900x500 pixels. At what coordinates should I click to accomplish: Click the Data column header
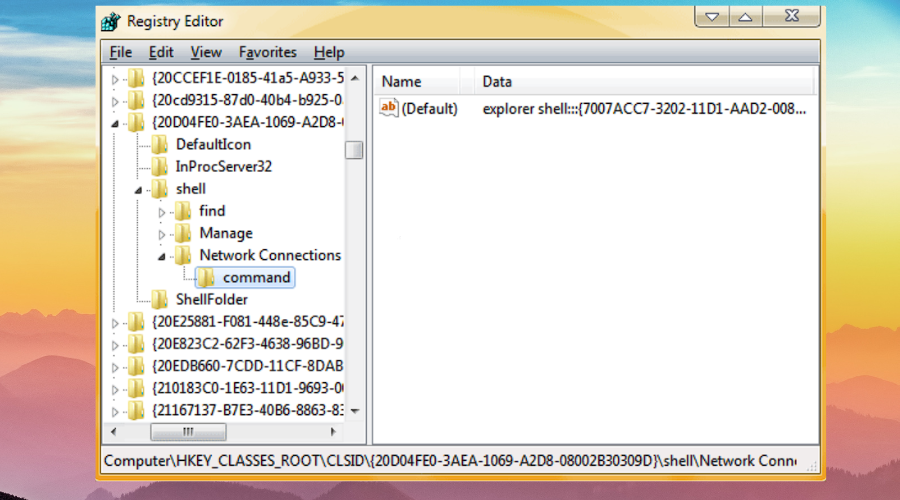497,81
